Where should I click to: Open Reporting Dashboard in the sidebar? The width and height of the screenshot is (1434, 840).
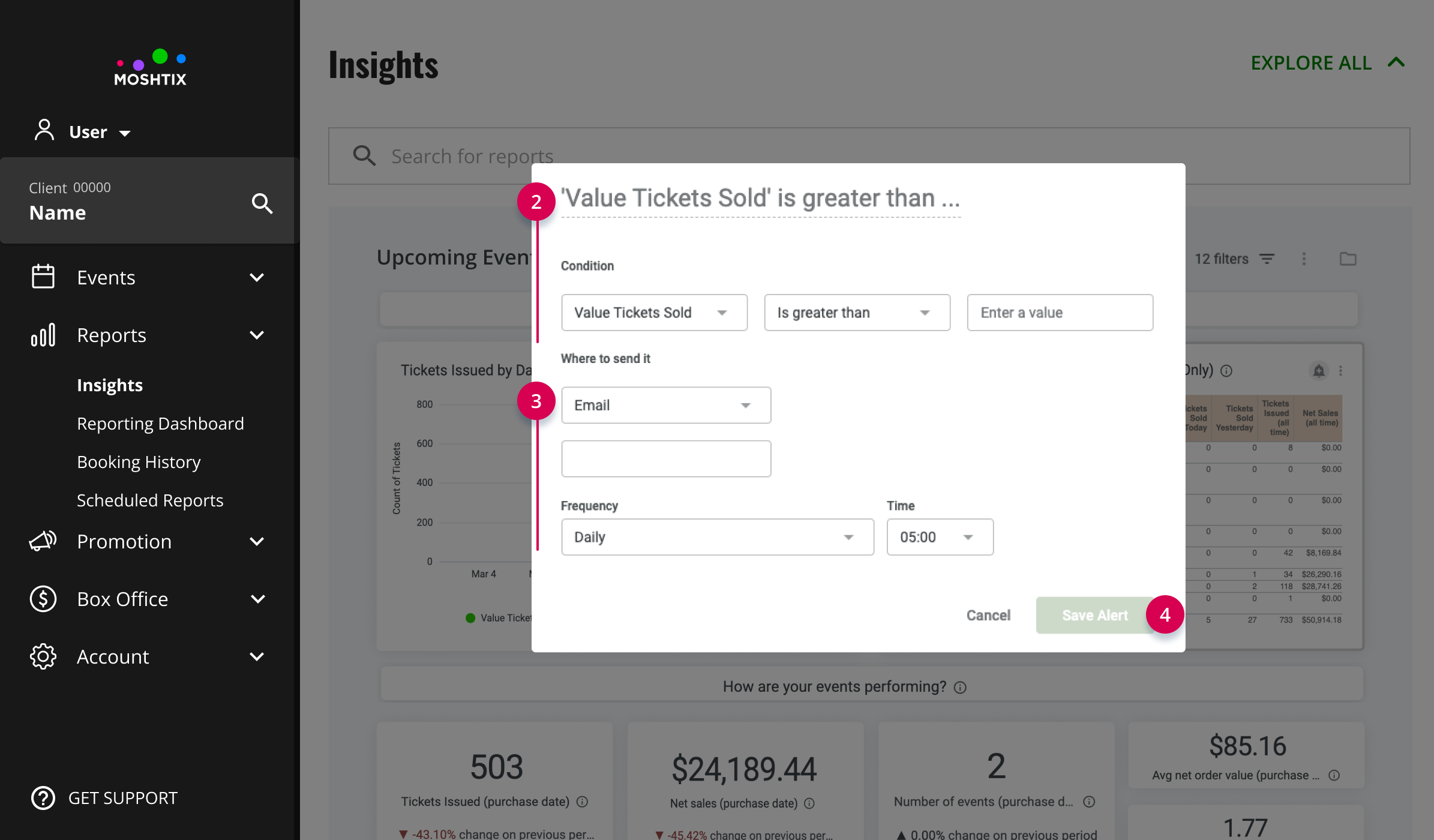tap(160, 424)
